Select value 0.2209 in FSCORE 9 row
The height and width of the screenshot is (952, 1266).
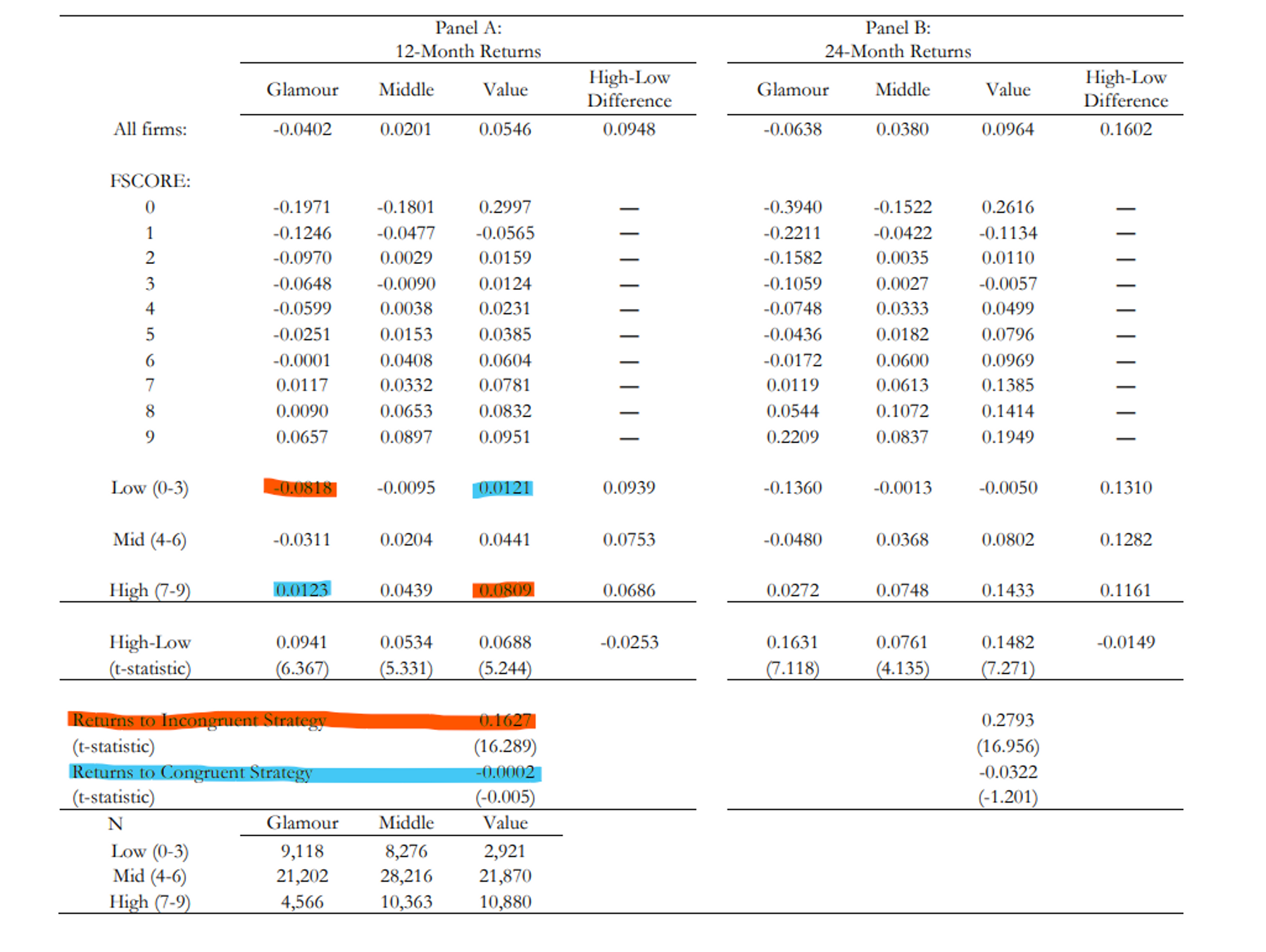[x=793, y=437]
